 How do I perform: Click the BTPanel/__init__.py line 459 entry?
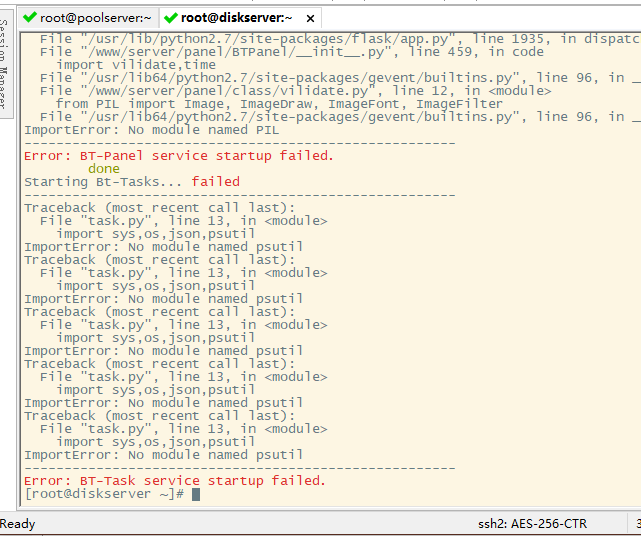pos(292,52)
